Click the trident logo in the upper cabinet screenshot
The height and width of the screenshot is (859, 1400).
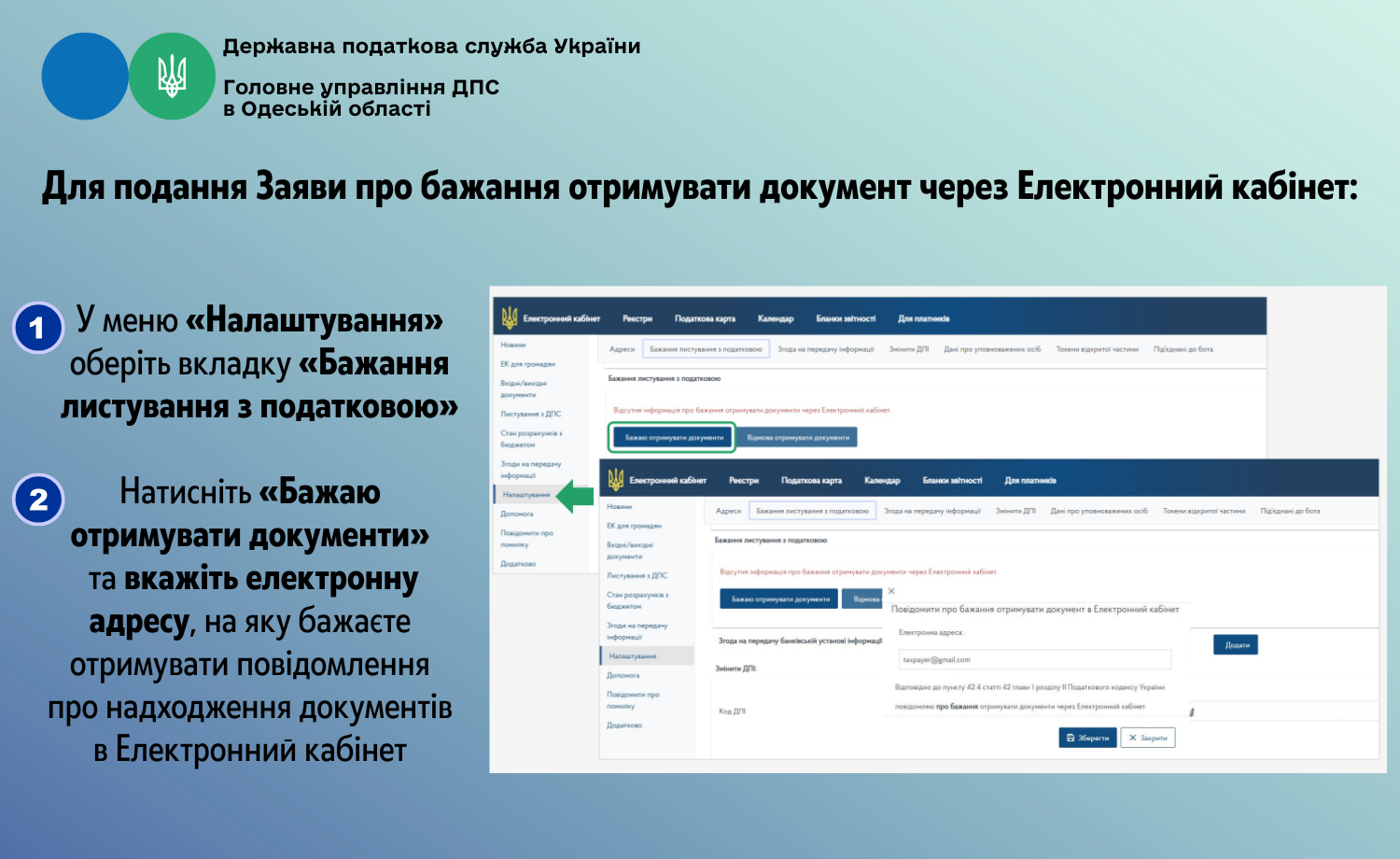click(x=510, y=318)
